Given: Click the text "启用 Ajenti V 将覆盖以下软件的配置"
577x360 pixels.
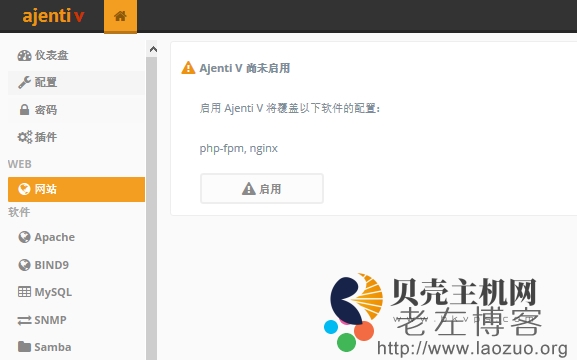Looking at the screenshot, I should [x=289, y=108].
